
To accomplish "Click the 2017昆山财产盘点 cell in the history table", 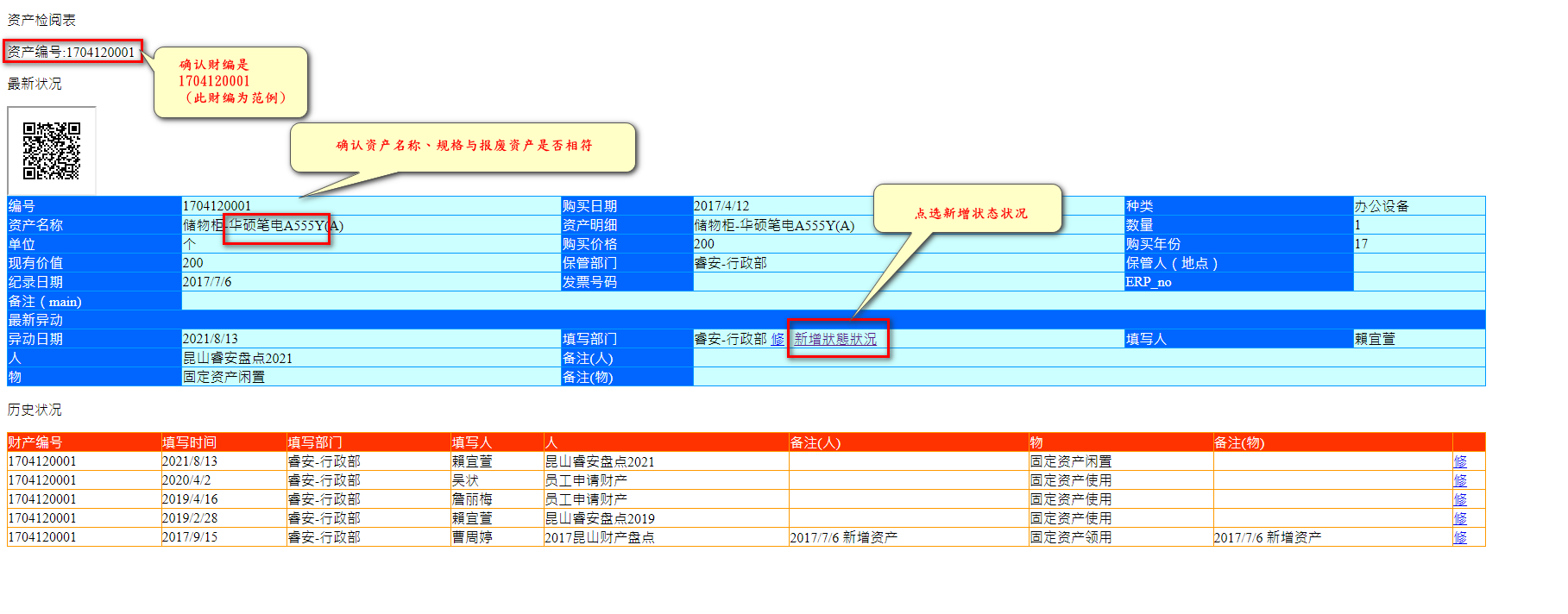I will click(599, 537).
